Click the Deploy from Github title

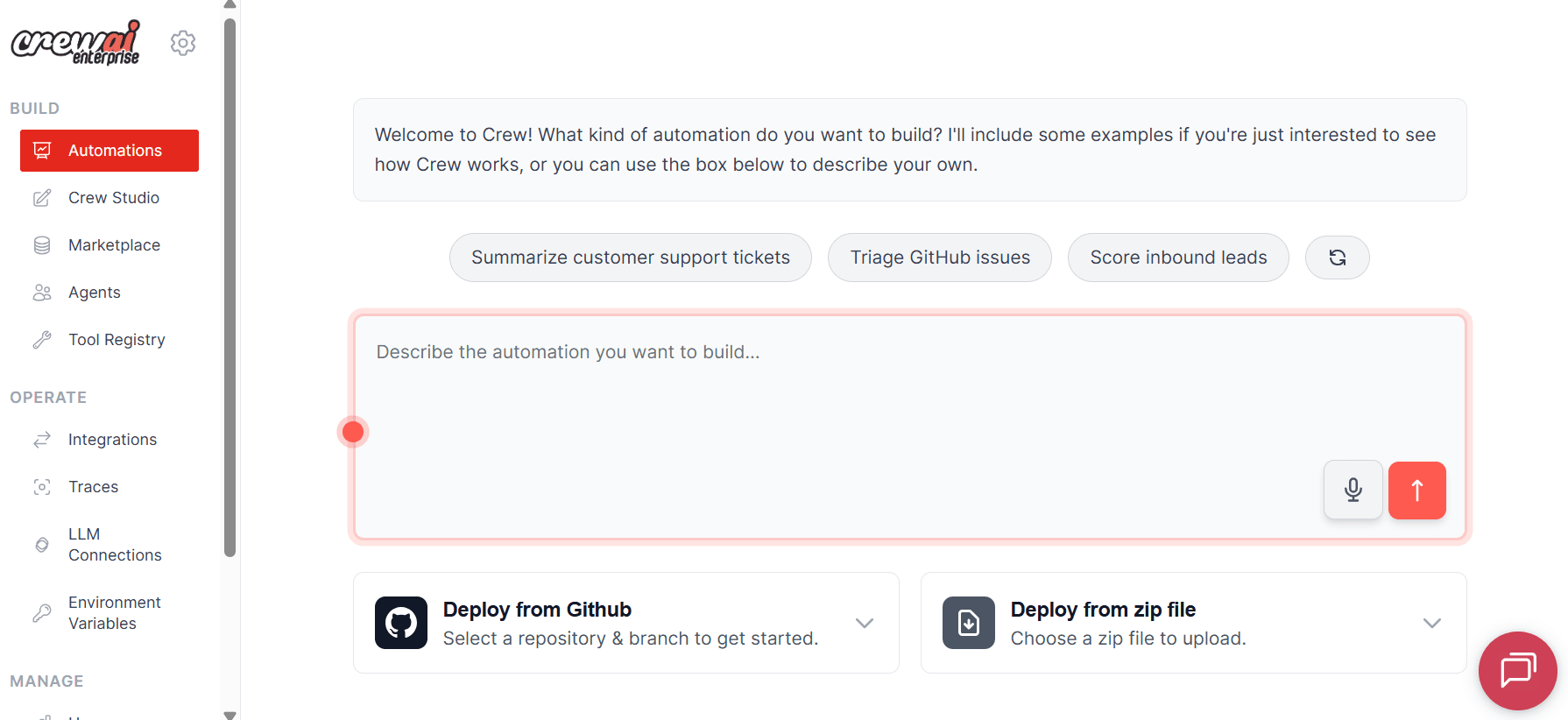click(537, 610)
